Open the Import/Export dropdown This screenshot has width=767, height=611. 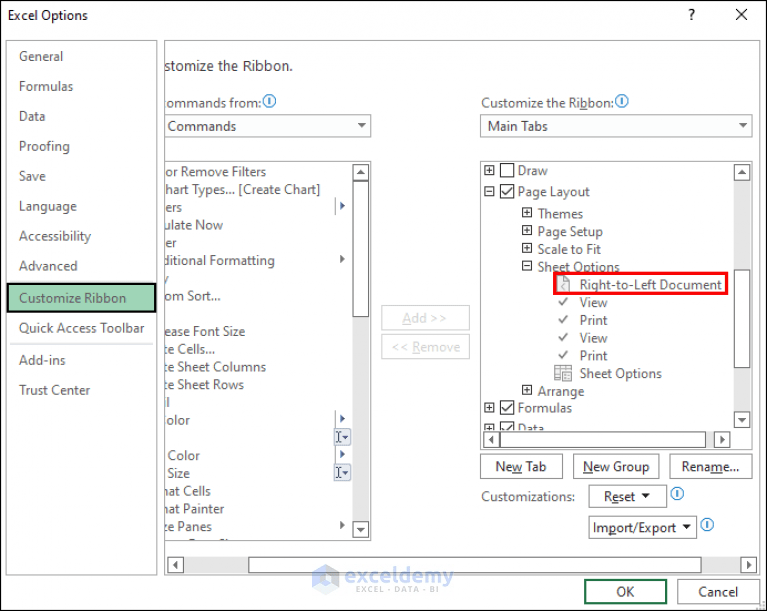tap(642, 527)
